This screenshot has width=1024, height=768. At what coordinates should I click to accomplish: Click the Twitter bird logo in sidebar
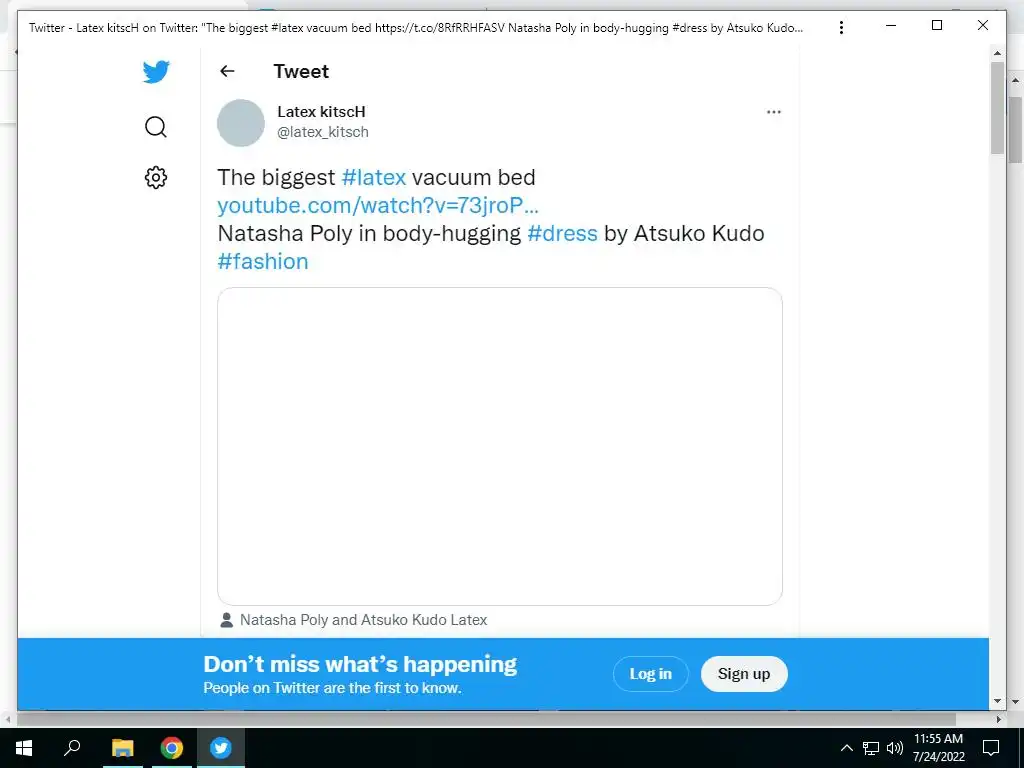[156, 72]
